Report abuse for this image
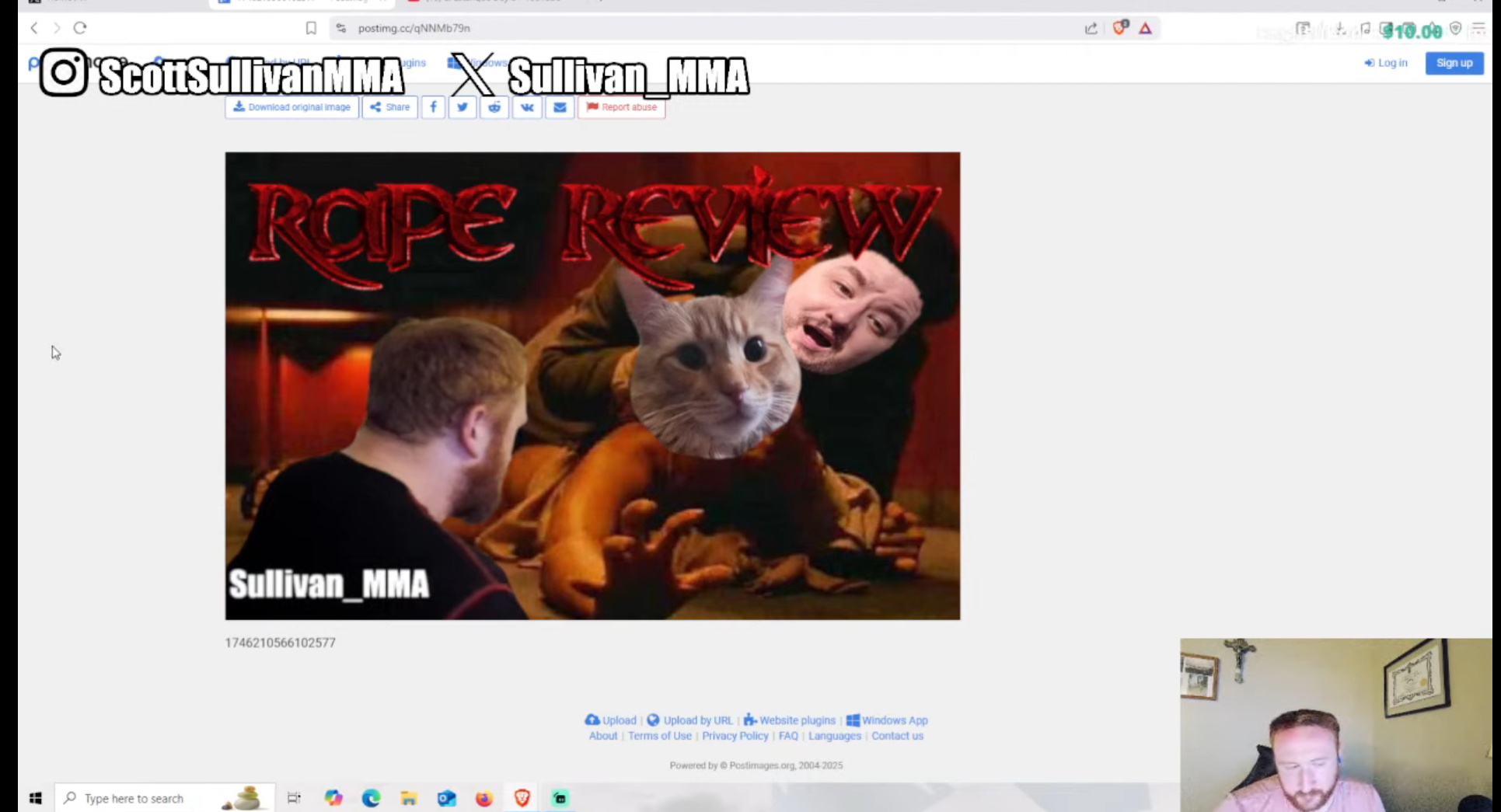The image size is (1501, 812). (622, 107)
